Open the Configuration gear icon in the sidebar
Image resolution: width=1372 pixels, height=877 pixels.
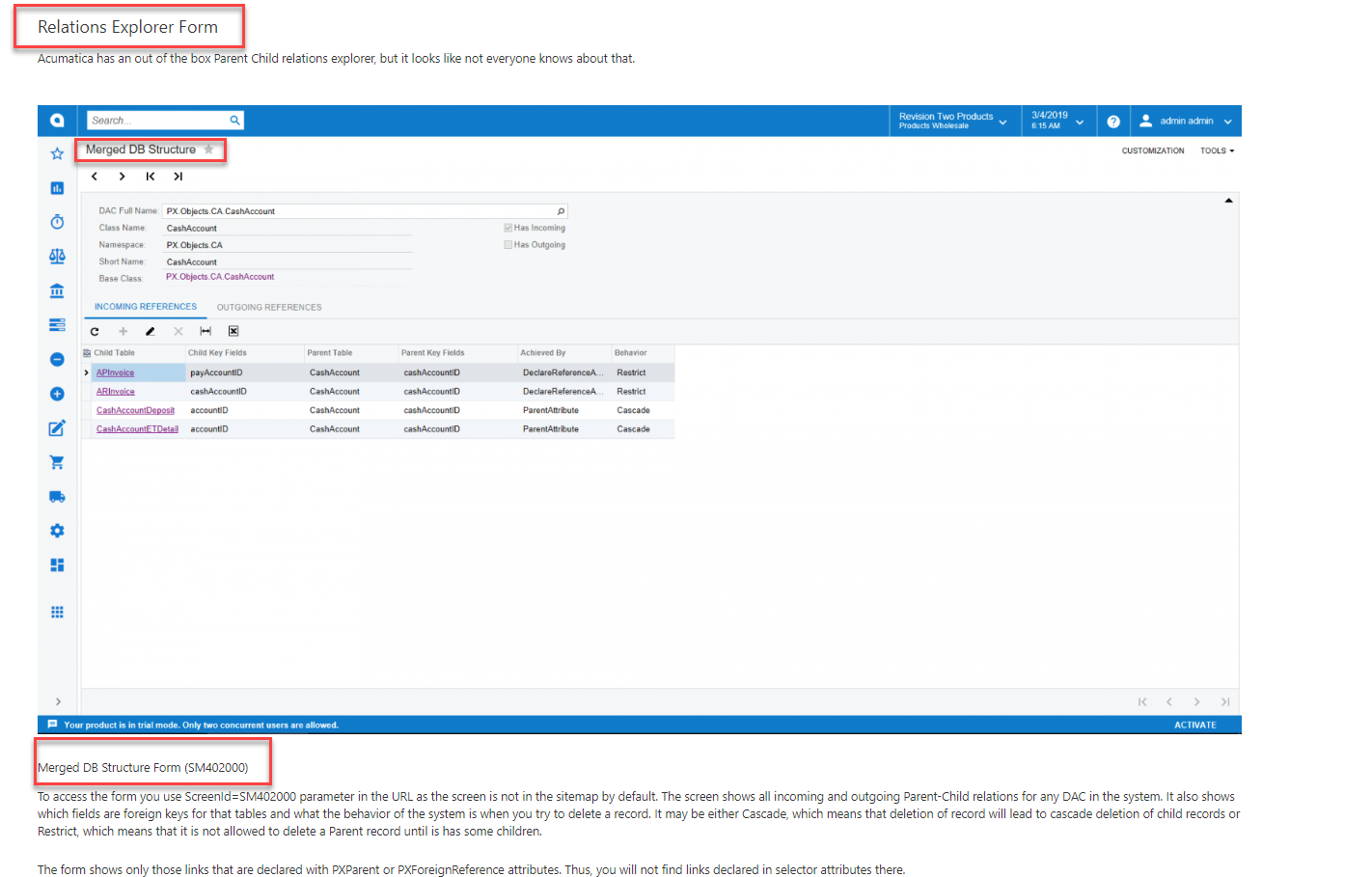coord(57,531)
